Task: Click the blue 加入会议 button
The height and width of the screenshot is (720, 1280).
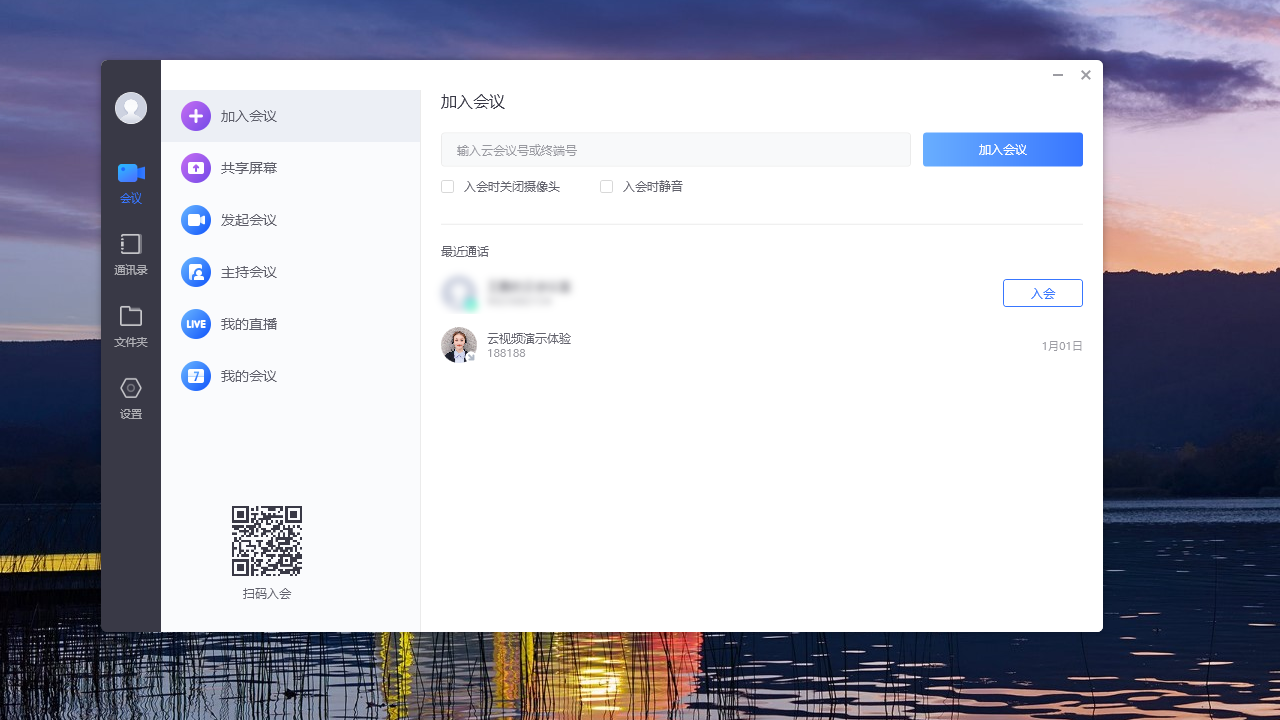Action: point(1002,149)
